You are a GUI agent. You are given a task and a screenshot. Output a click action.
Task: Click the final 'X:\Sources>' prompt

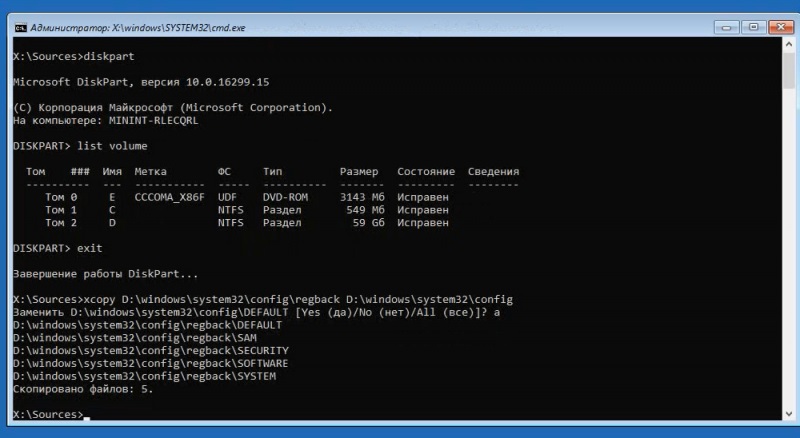tap(48, 415)
